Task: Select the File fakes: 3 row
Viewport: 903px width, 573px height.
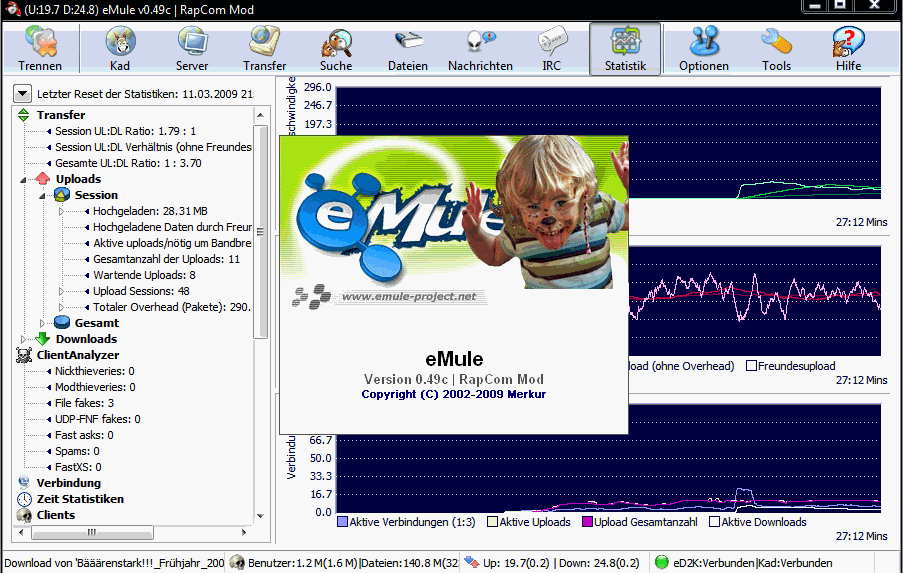Action: tap(84, 403)
